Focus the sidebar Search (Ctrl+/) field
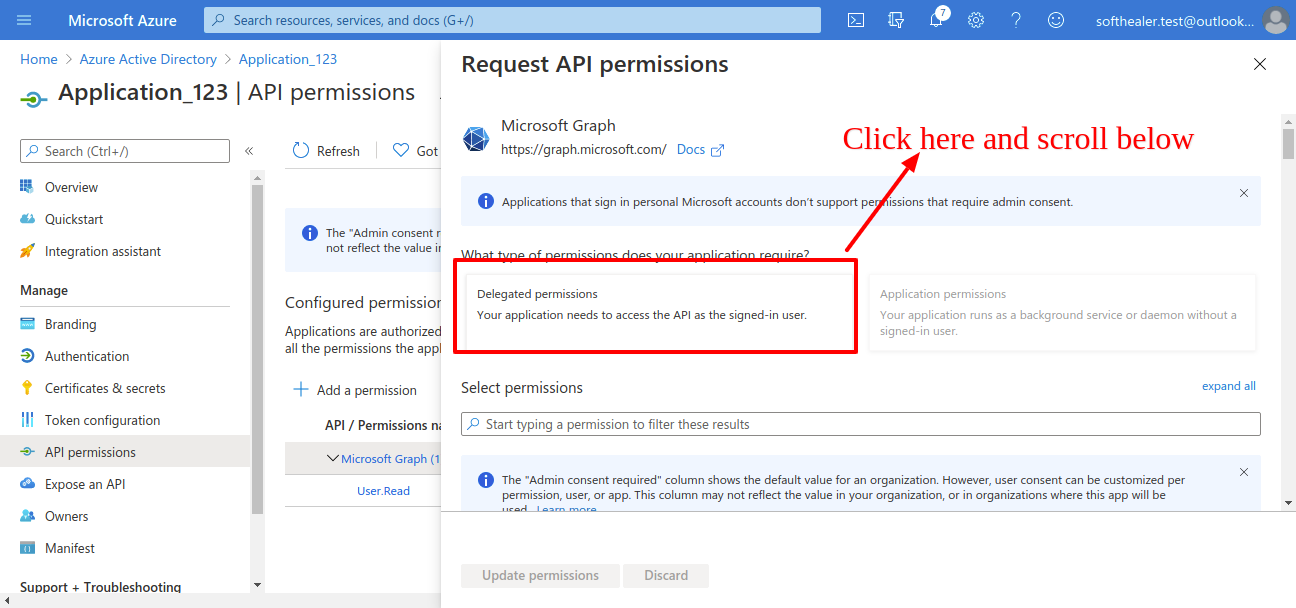 [x=125, y=151]
